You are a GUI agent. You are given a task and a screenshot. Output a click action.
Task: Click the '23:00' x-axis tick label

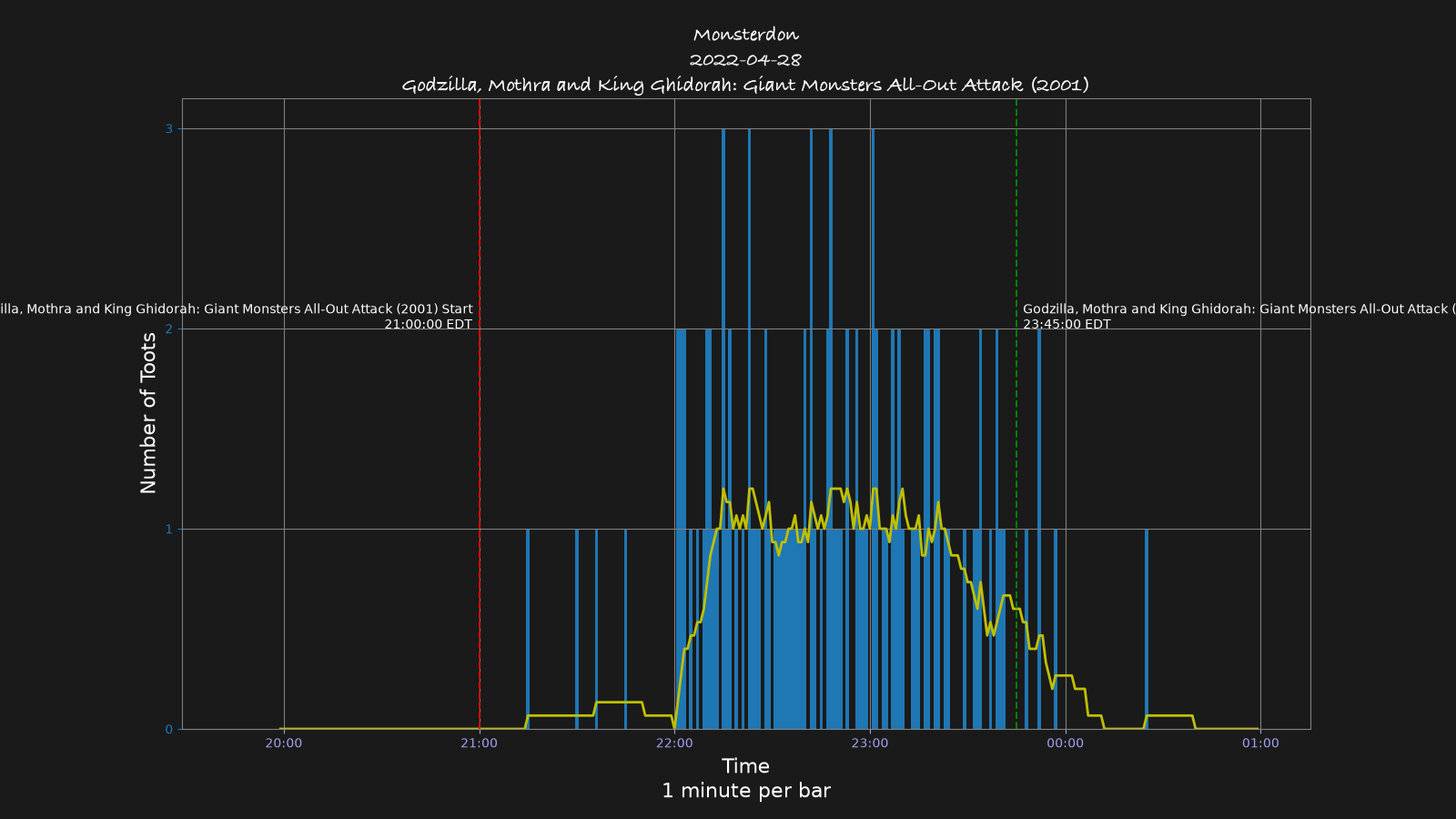point(870,743)
